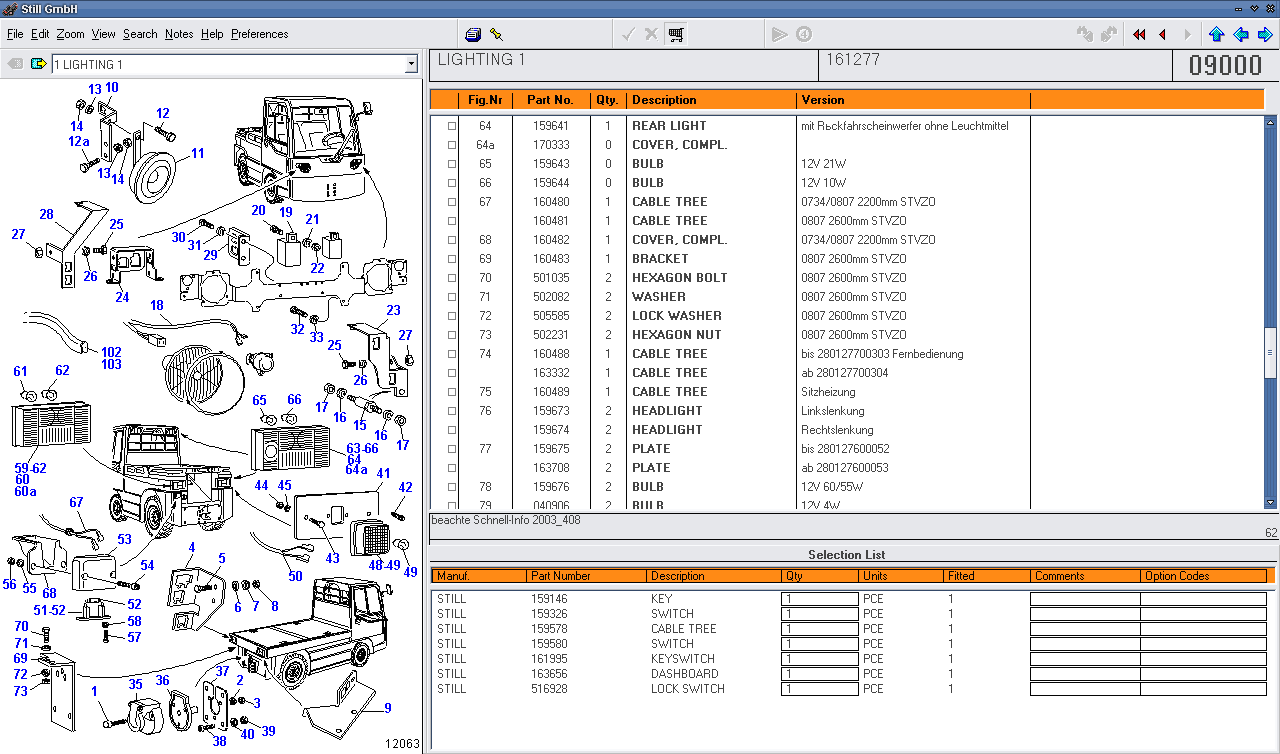Click the Manuf. header in Selection List

[x=453, y=576]
